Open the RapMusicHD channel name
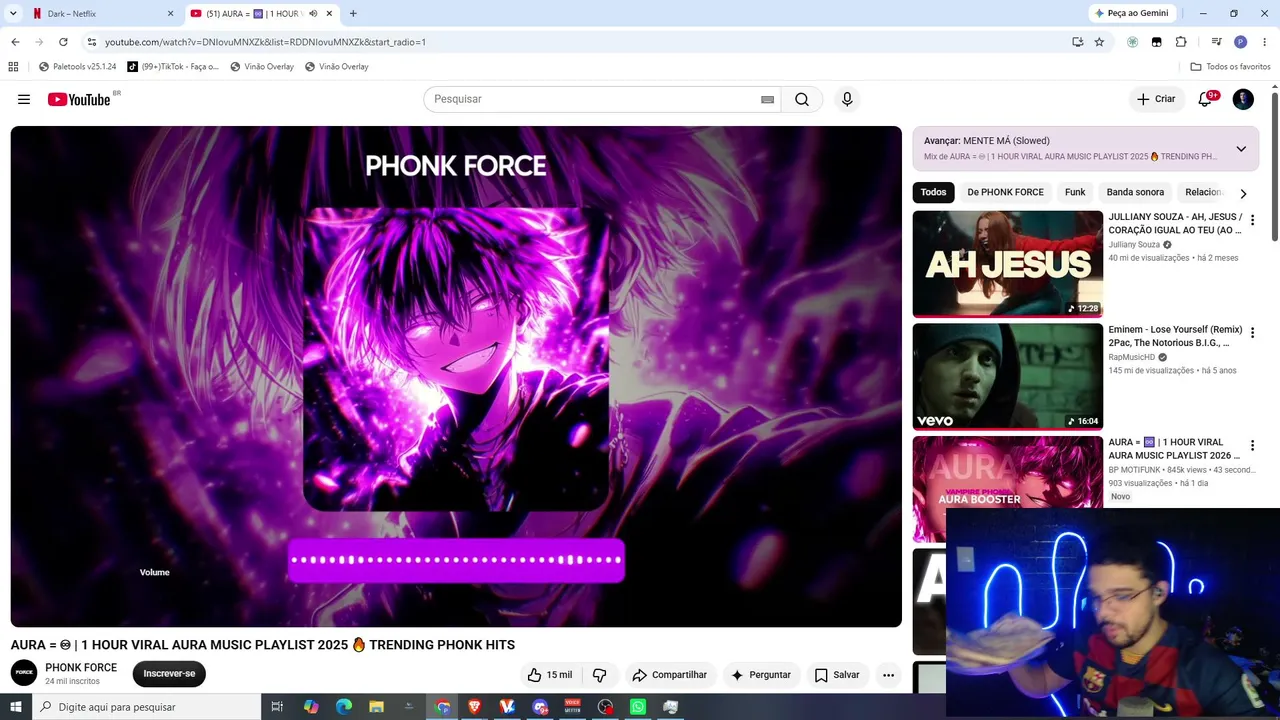This screenshot has width=1280, height=720. pos(1131,357)
